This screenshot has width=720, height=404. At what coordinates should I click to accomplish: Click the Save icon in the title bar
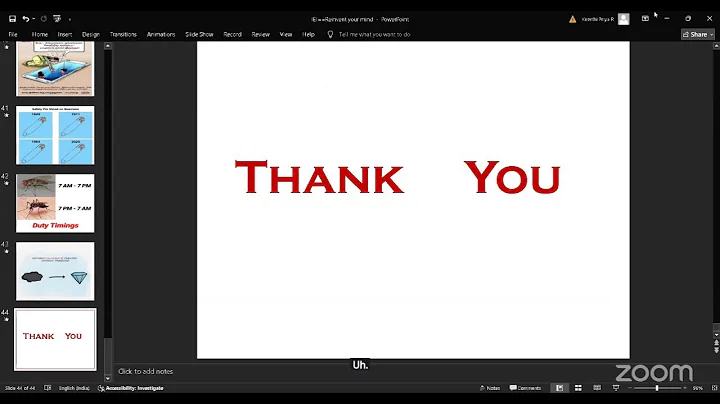point(12,19)
